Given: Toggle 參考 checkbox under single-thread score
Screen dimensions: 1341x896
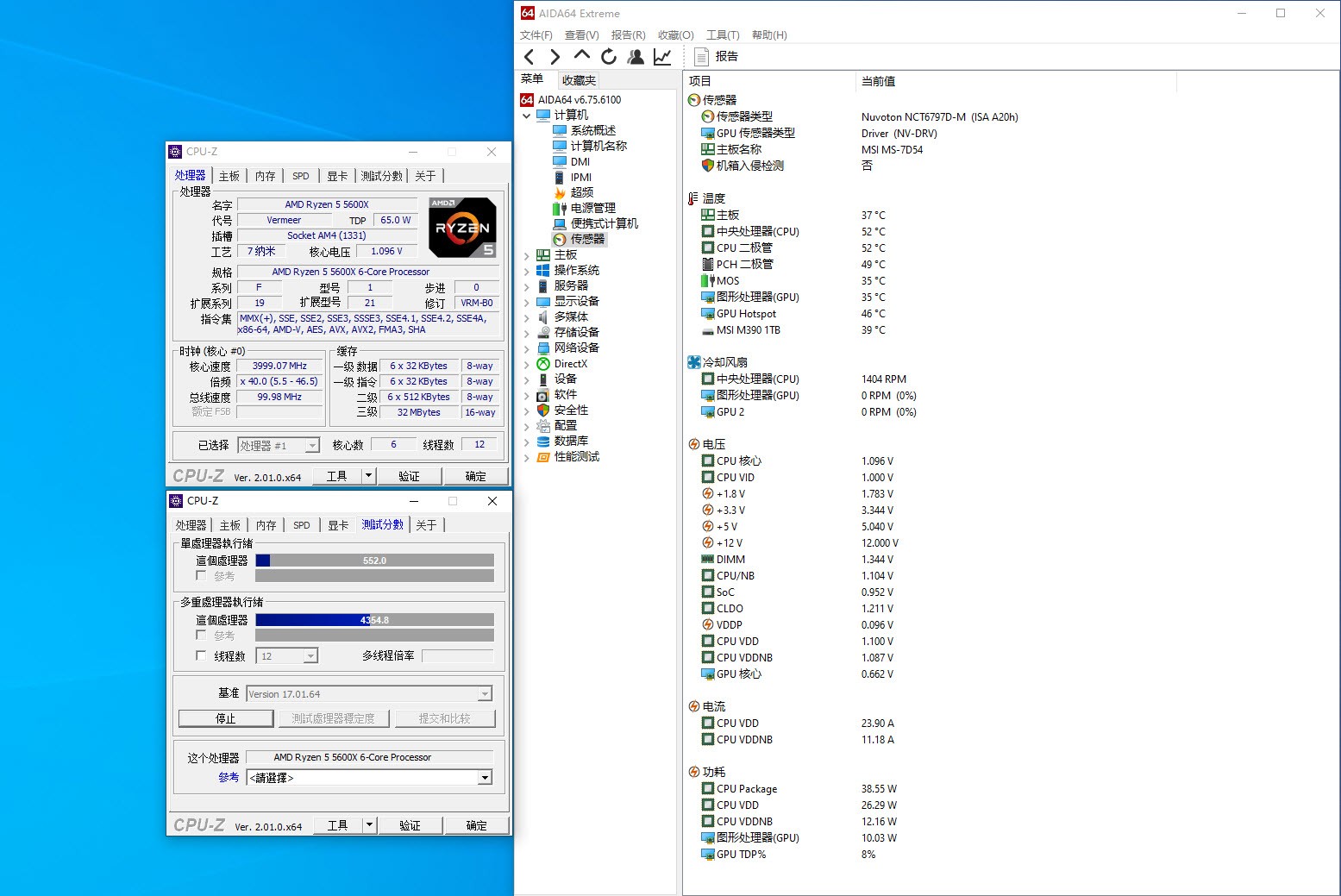Looking at the screenshot, I should pyautogui.click(x=201, y=575).
